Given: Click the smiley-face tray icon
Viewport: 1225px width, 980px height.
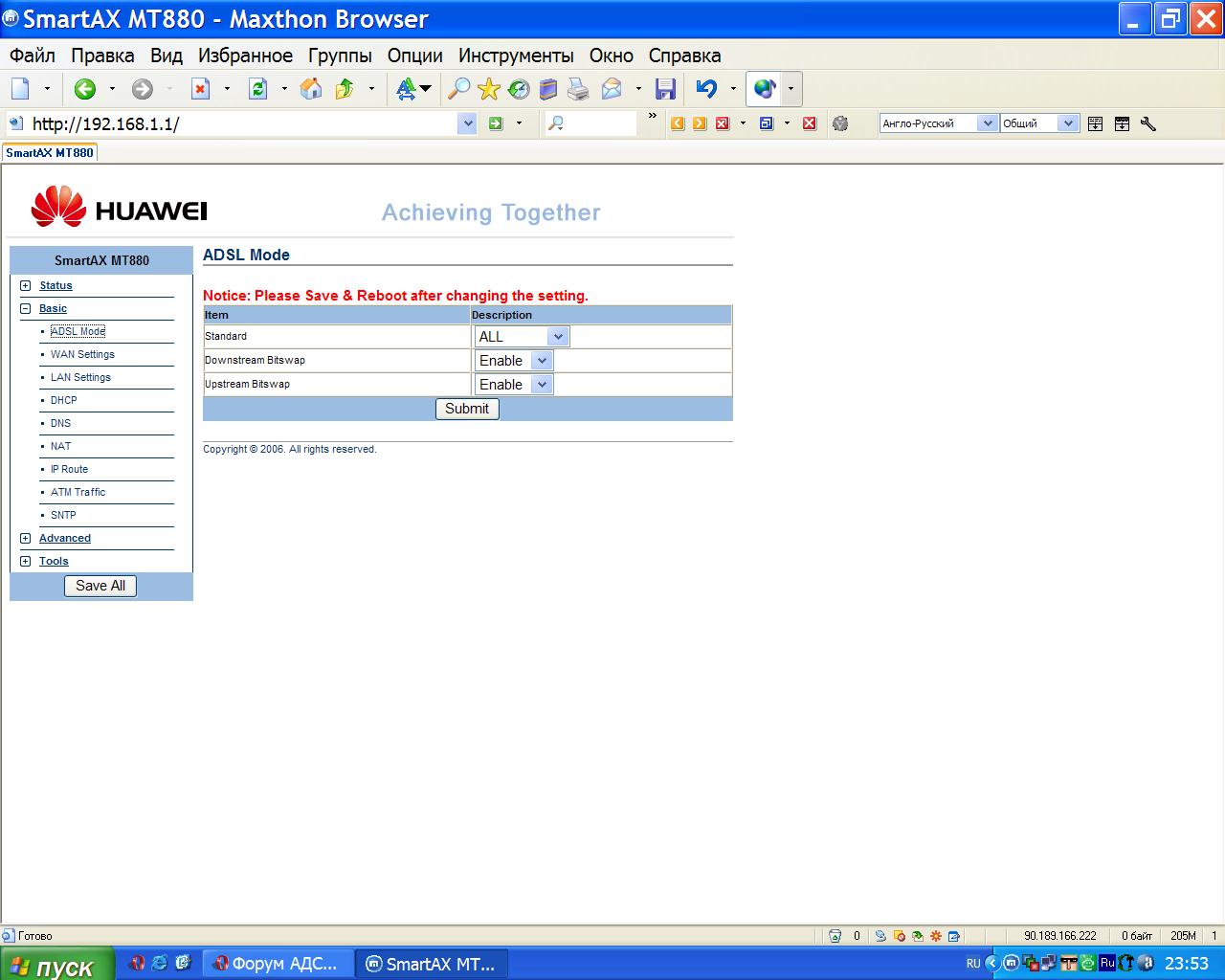Looking at the screenshot, I should (x=1088, y=964).
